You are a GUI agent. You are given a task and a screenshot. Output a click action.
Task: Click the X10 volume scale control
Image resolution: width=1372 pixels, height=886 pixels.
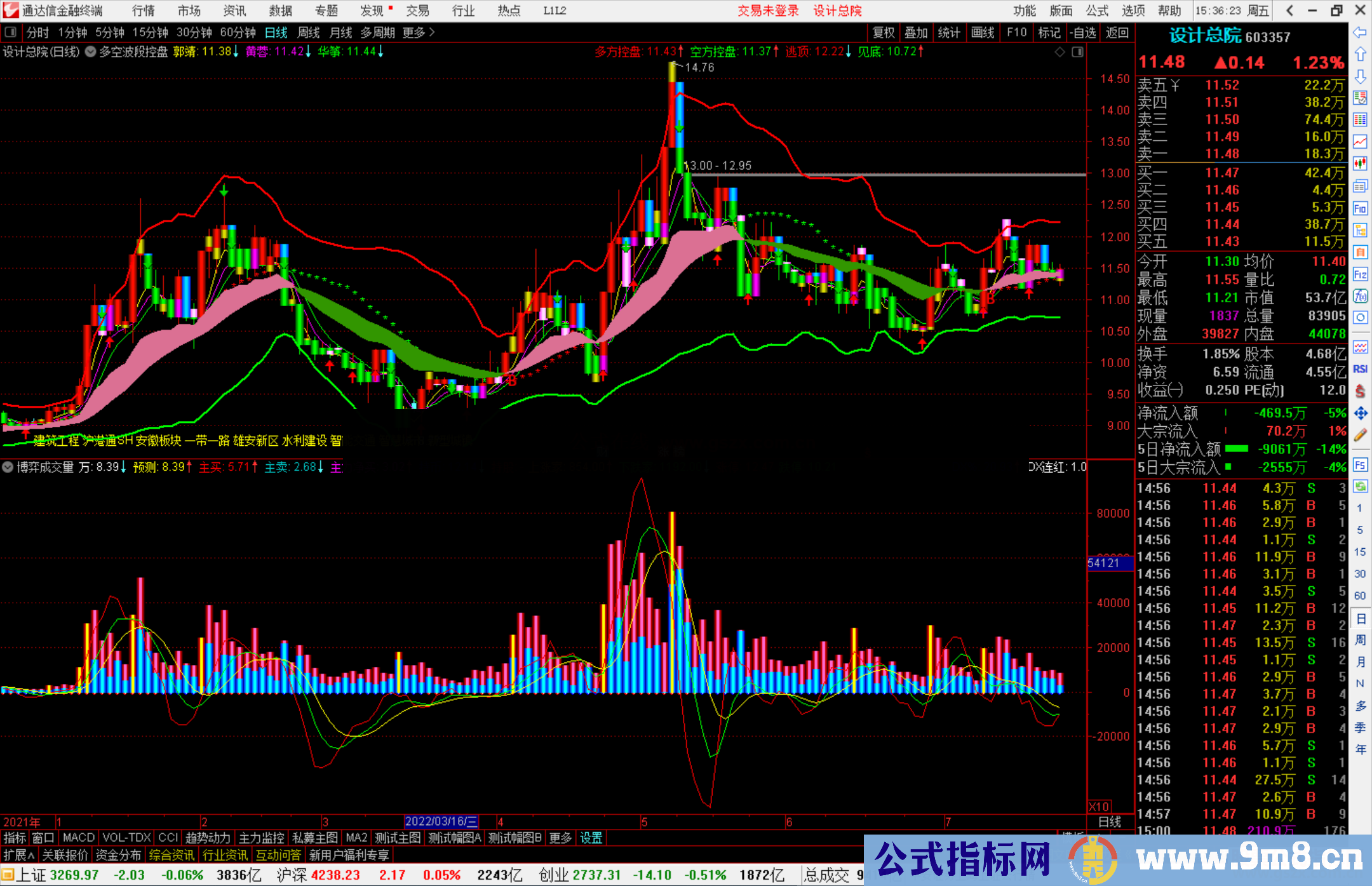1100,807
